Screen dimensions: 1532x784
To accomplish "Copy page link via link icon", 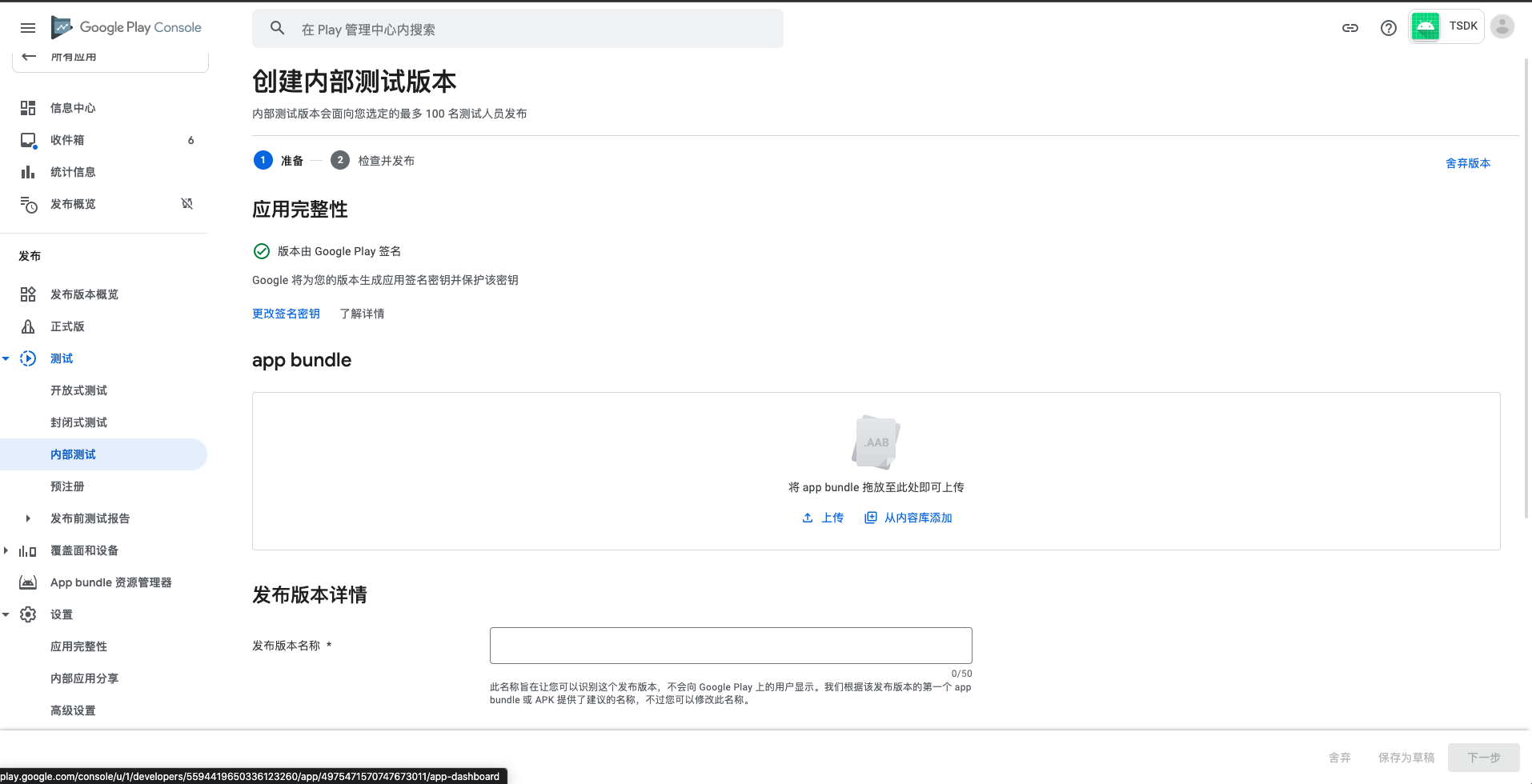I will [1350, 28].
